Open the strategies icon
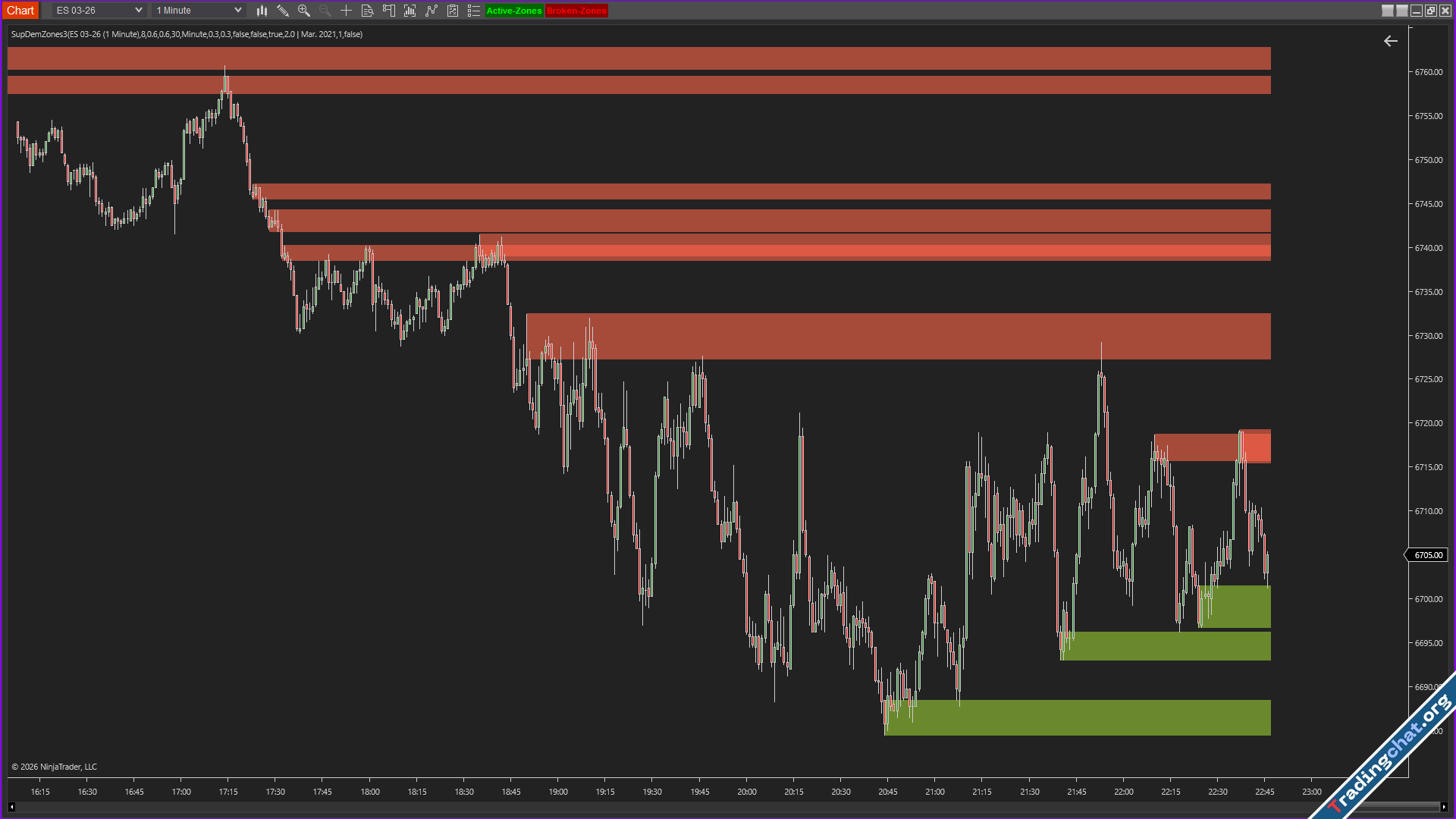 [431, 11]
